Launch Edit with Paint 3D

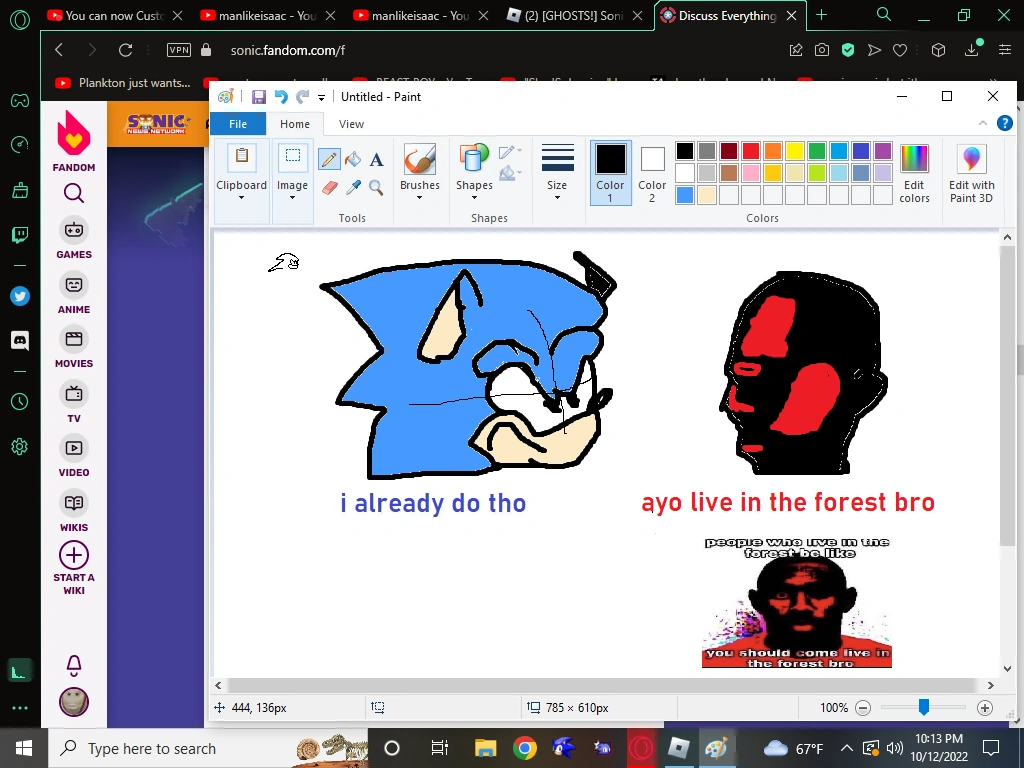971,172
